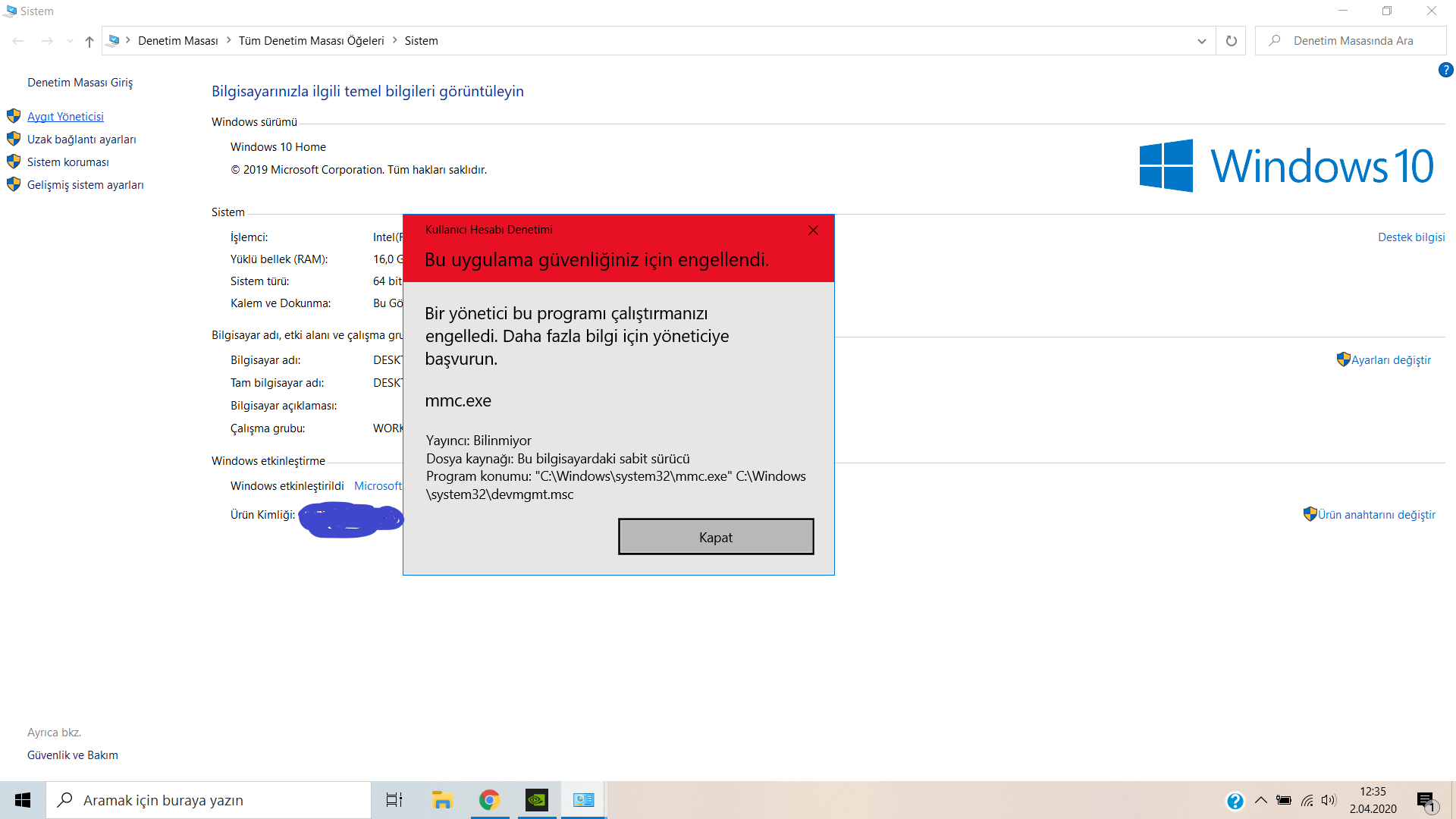This screenshot has width=1456, height=819.
Task: Click the volume icon in system tray
Action: [x=1328, y=800]
